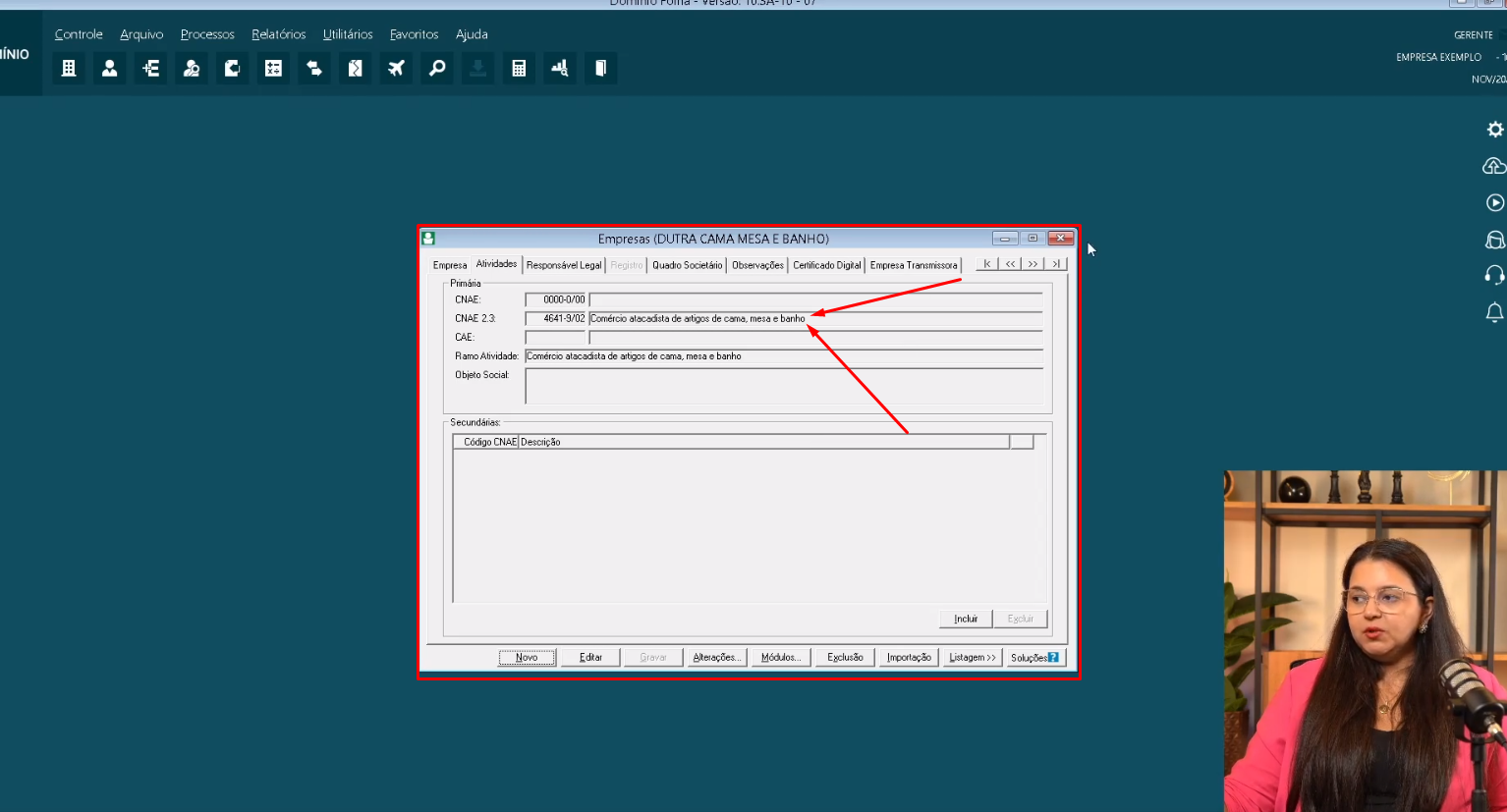
Task: Click the Exclusão button
Action: (845, 658)
